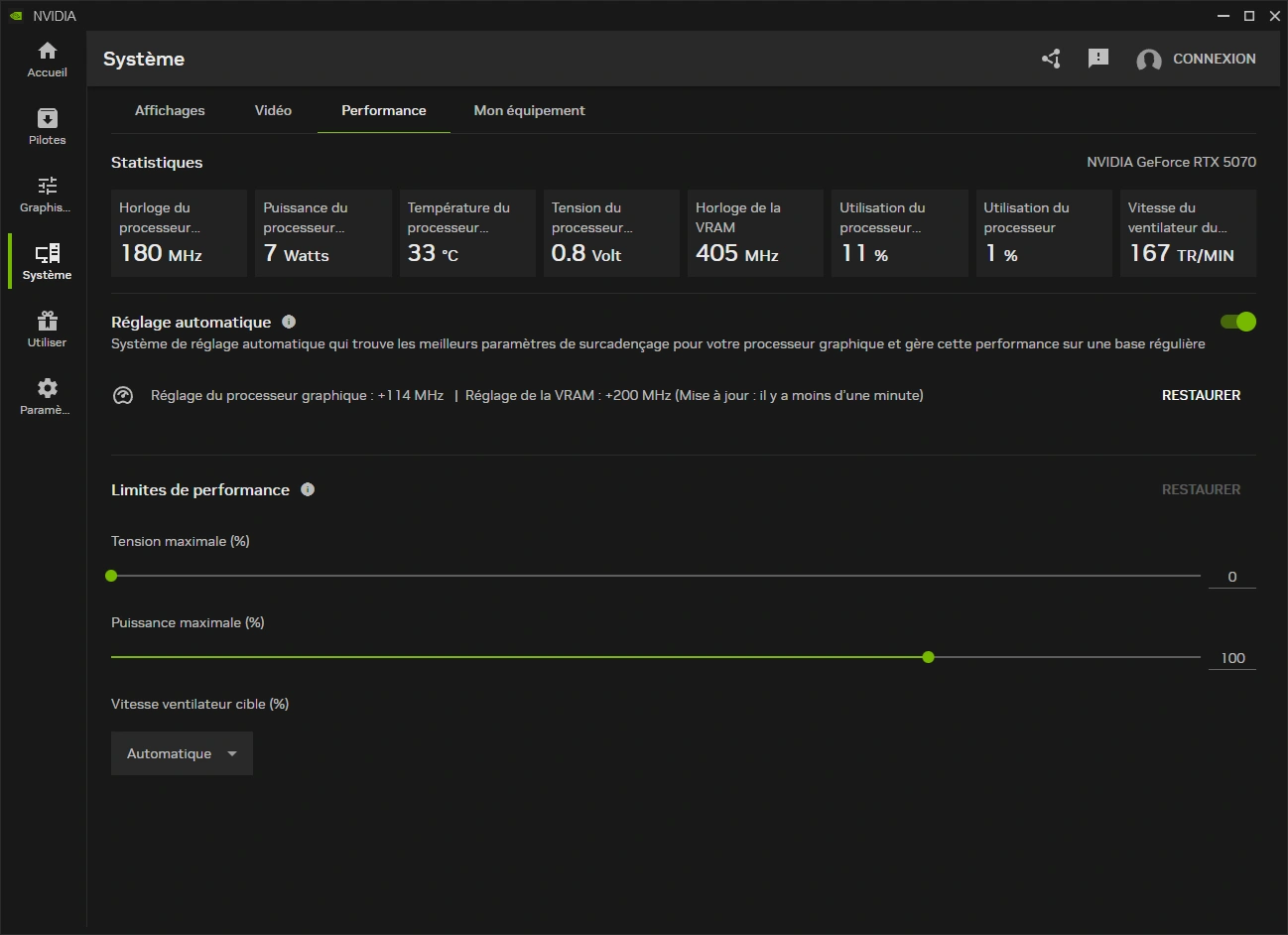Screen dimensions: 1288x935
Task: Click the Tension maximale slider handle
Action: [111, 576]
